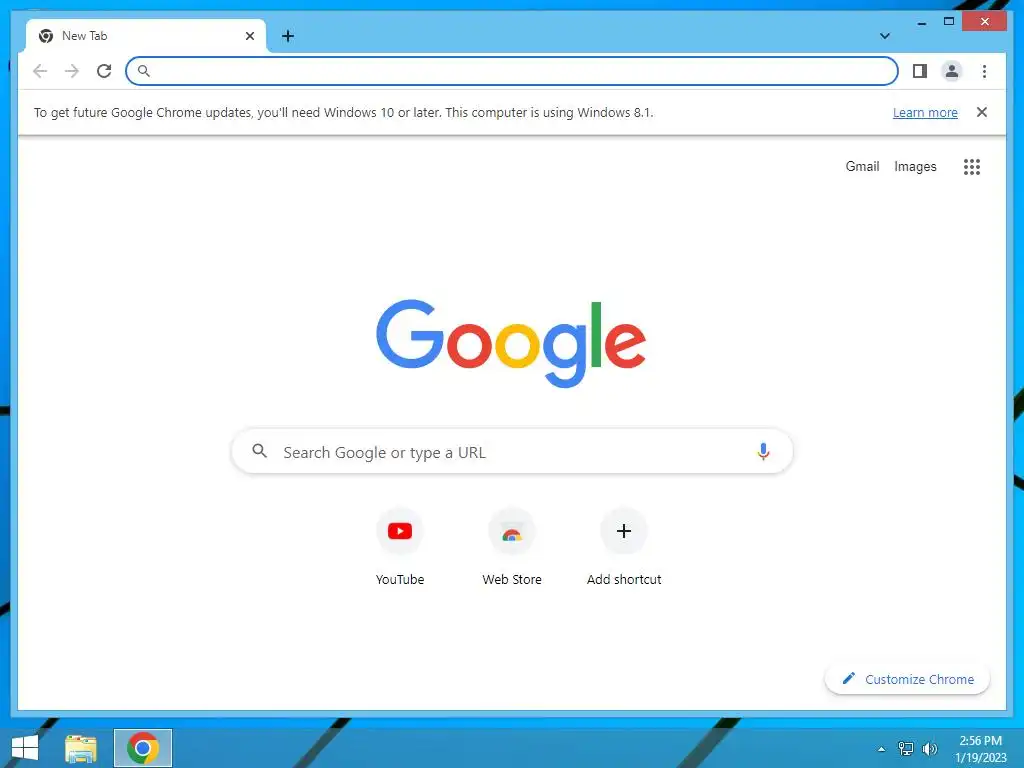
Task: Minimize the Chrome window
Action: pyautogui.click(x=921, y=22)
